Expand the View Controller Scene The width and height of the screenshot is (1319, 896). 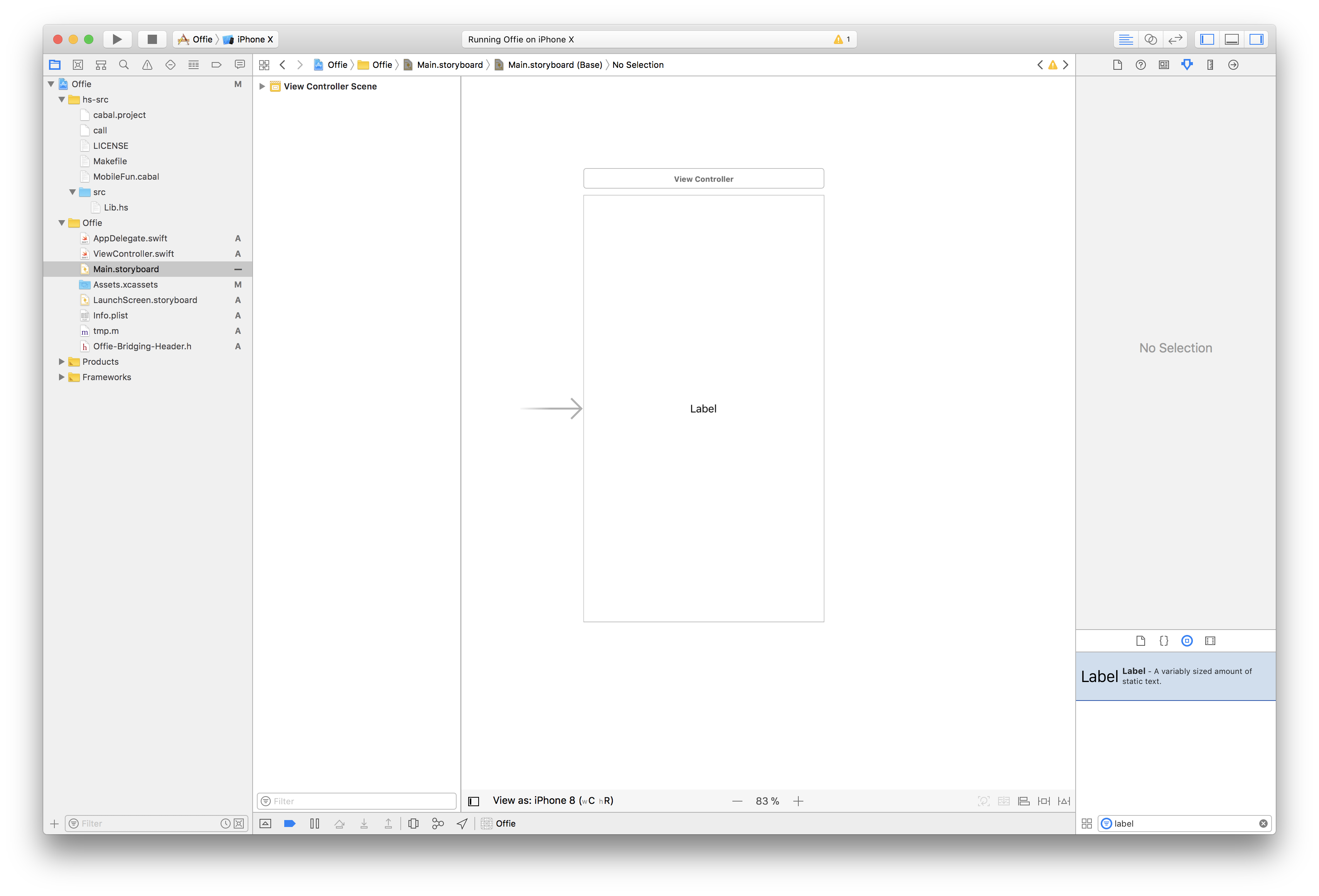[x=261, y=86]
